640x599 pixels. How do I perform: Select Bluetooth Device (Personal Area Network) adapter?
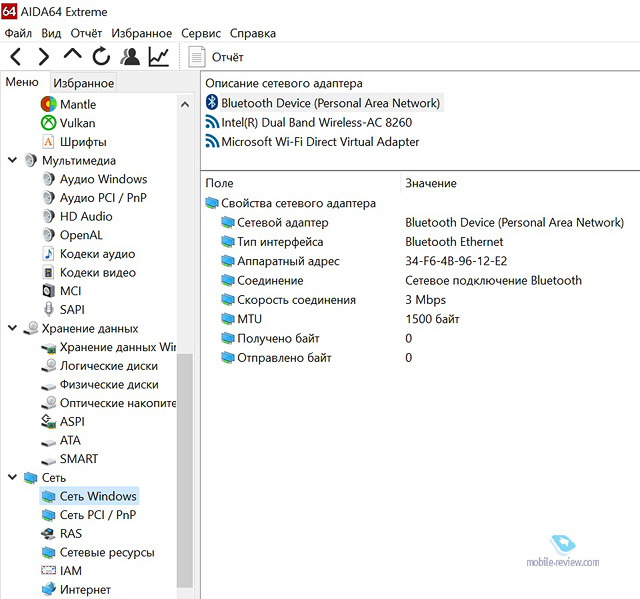coord(329,103)
